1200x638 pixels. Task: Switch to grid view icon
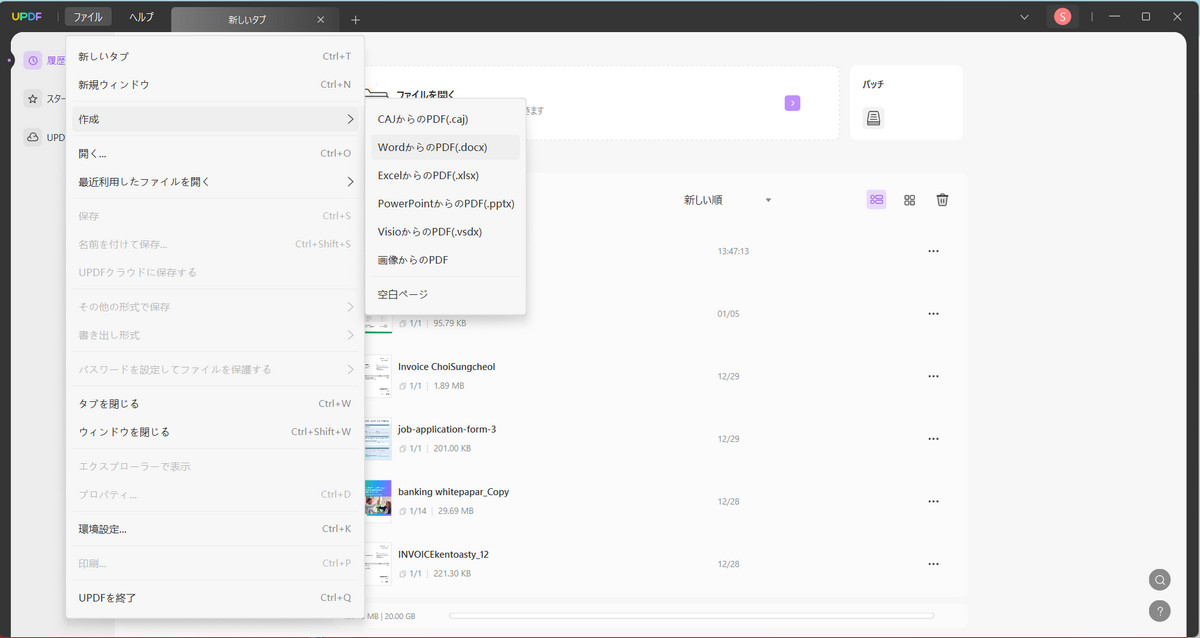coord(909,200)
